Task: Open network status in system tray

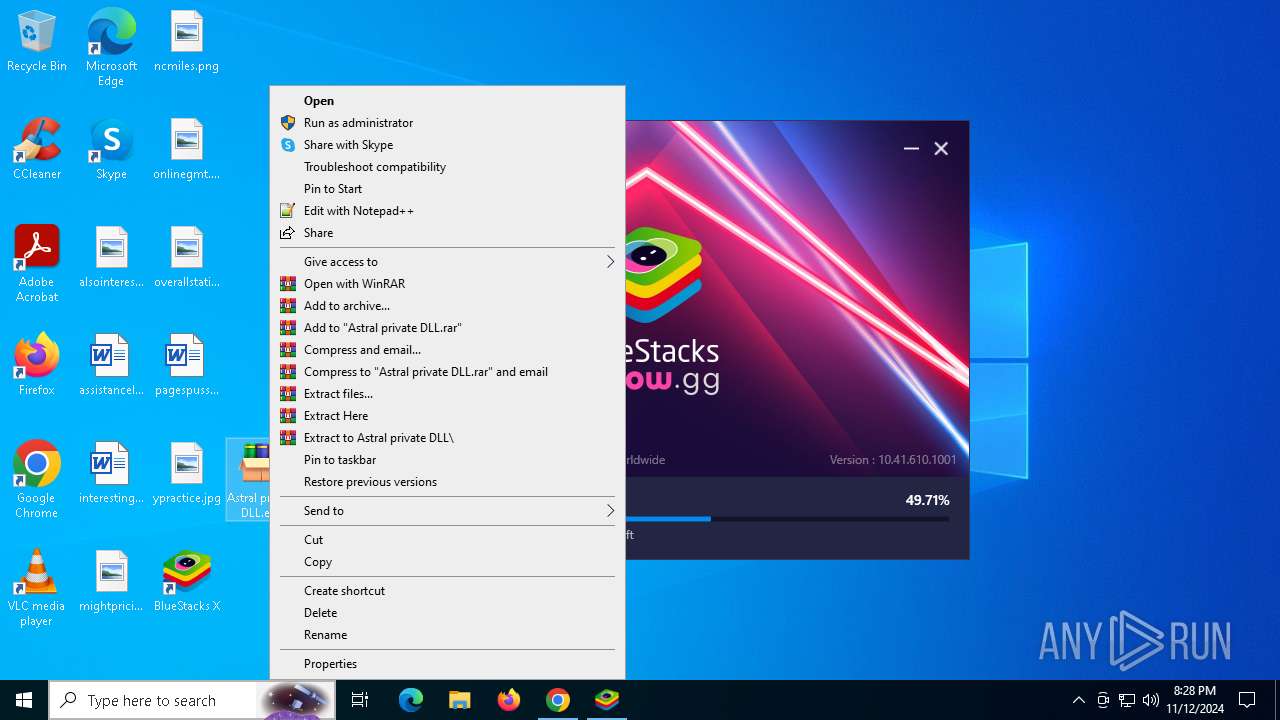Action: 1127,700
